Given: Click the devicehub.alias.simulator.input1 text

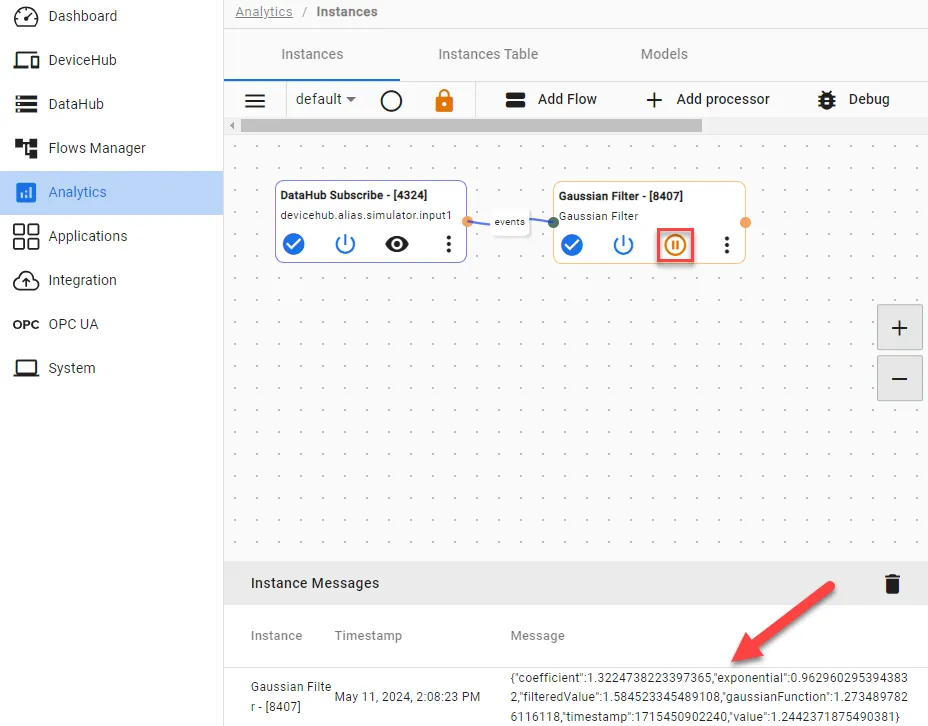Looking at the screenshot, I should (x=366, y=215).
